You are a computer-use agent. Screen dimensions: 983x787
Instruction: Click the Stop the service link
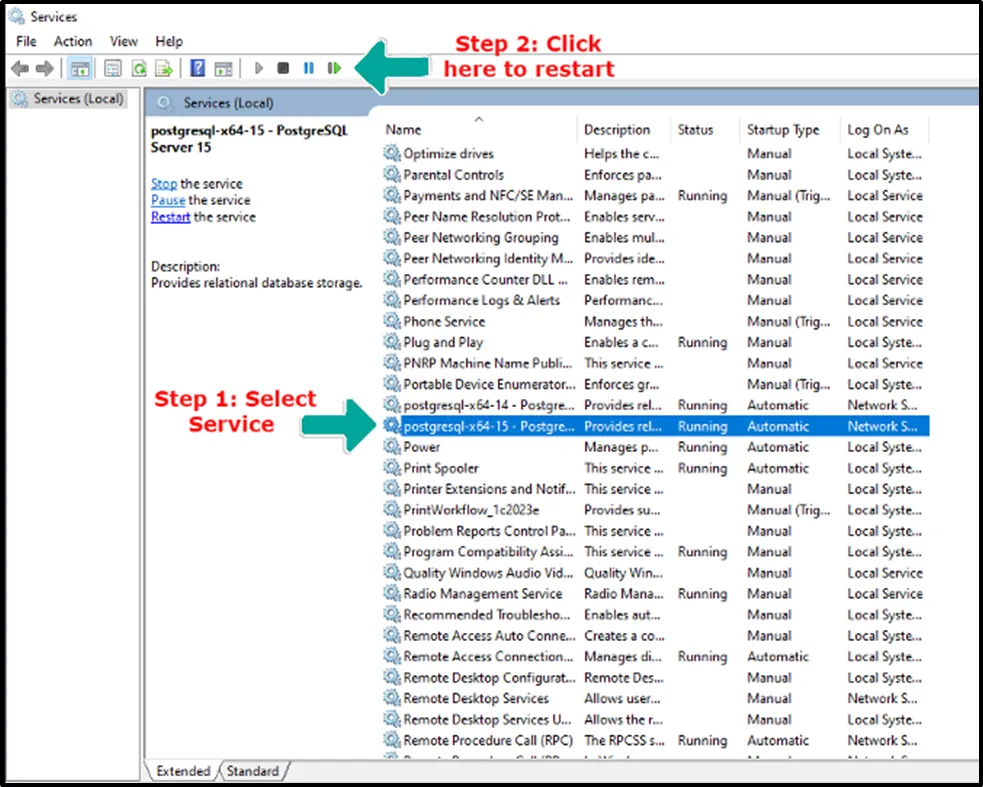click(164, 184)
